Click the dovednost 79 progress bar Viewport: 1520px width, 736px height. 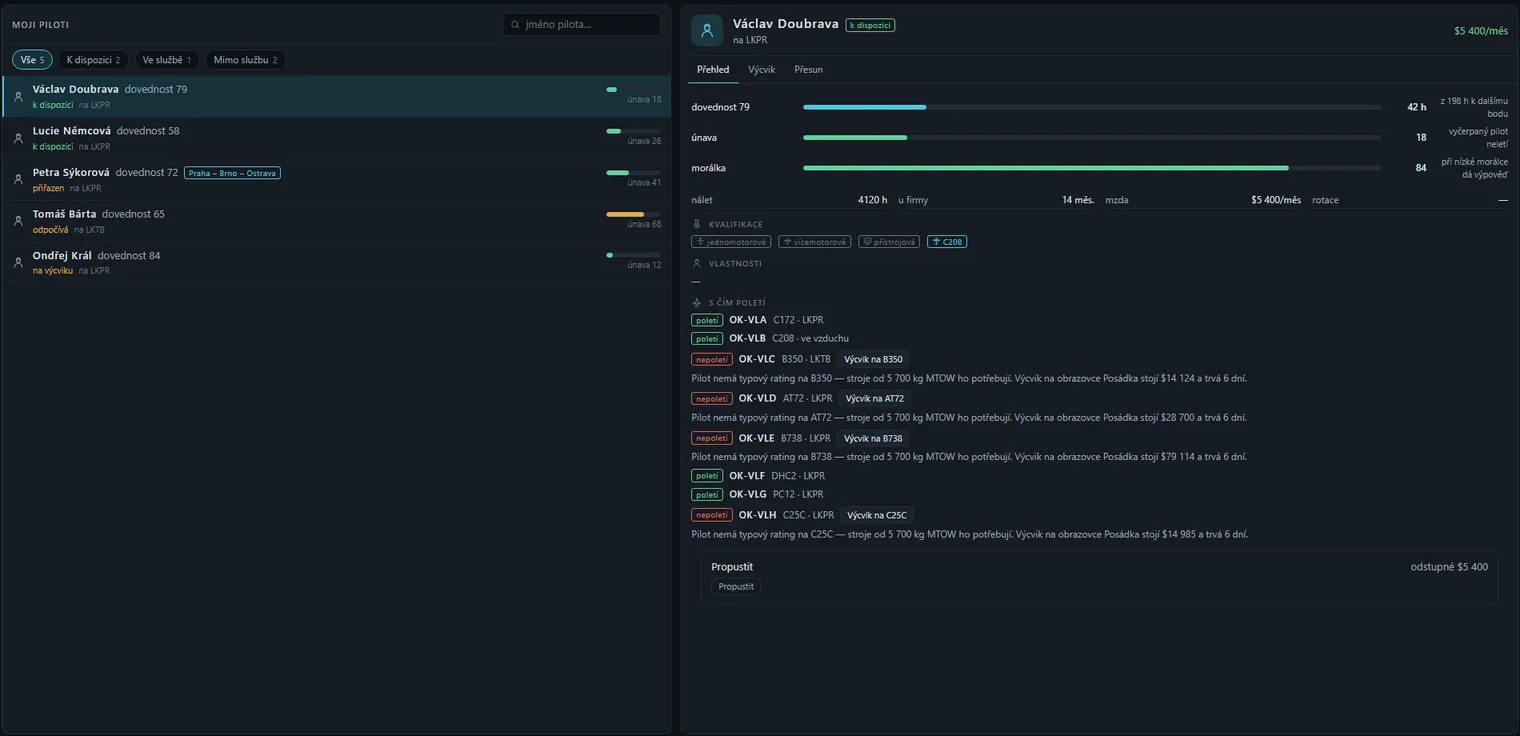point(1092,107)
